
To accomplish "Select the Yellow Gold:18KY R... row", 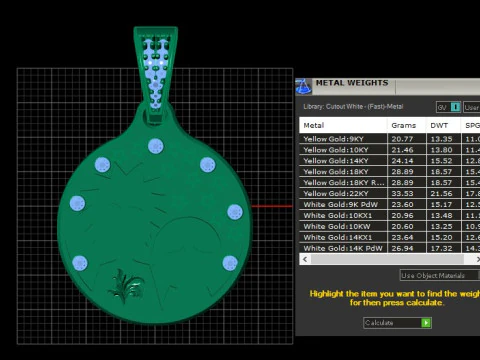I will pyautogui.click(x=390, y=183).
